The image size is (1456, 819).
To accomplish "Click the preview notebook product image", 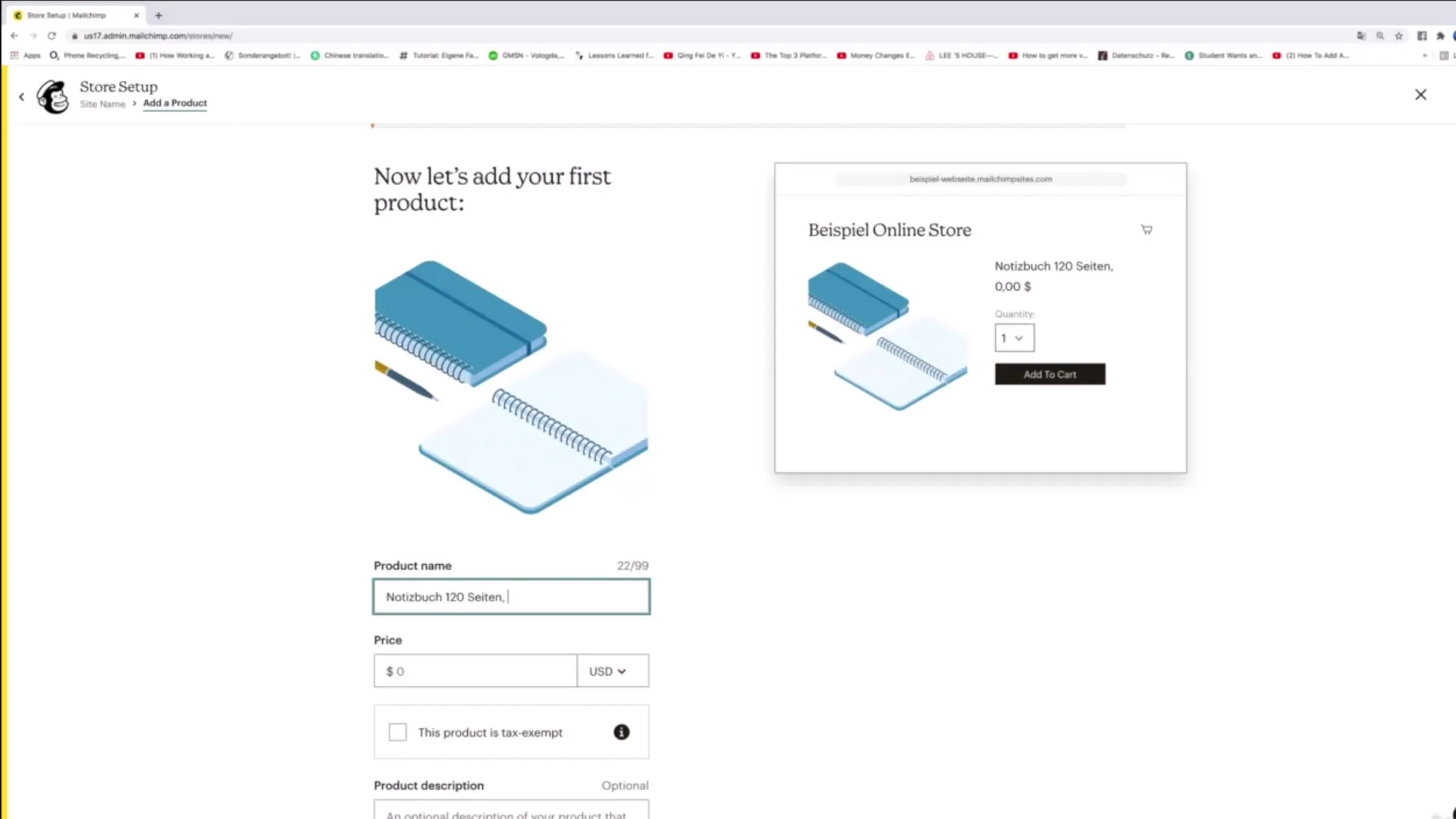I will [x=887, y=336].
